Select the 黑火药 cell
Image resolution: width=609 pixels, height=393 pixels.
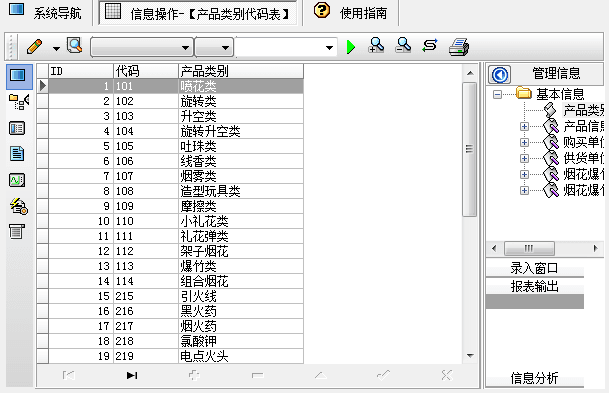[x=241, y=311]
